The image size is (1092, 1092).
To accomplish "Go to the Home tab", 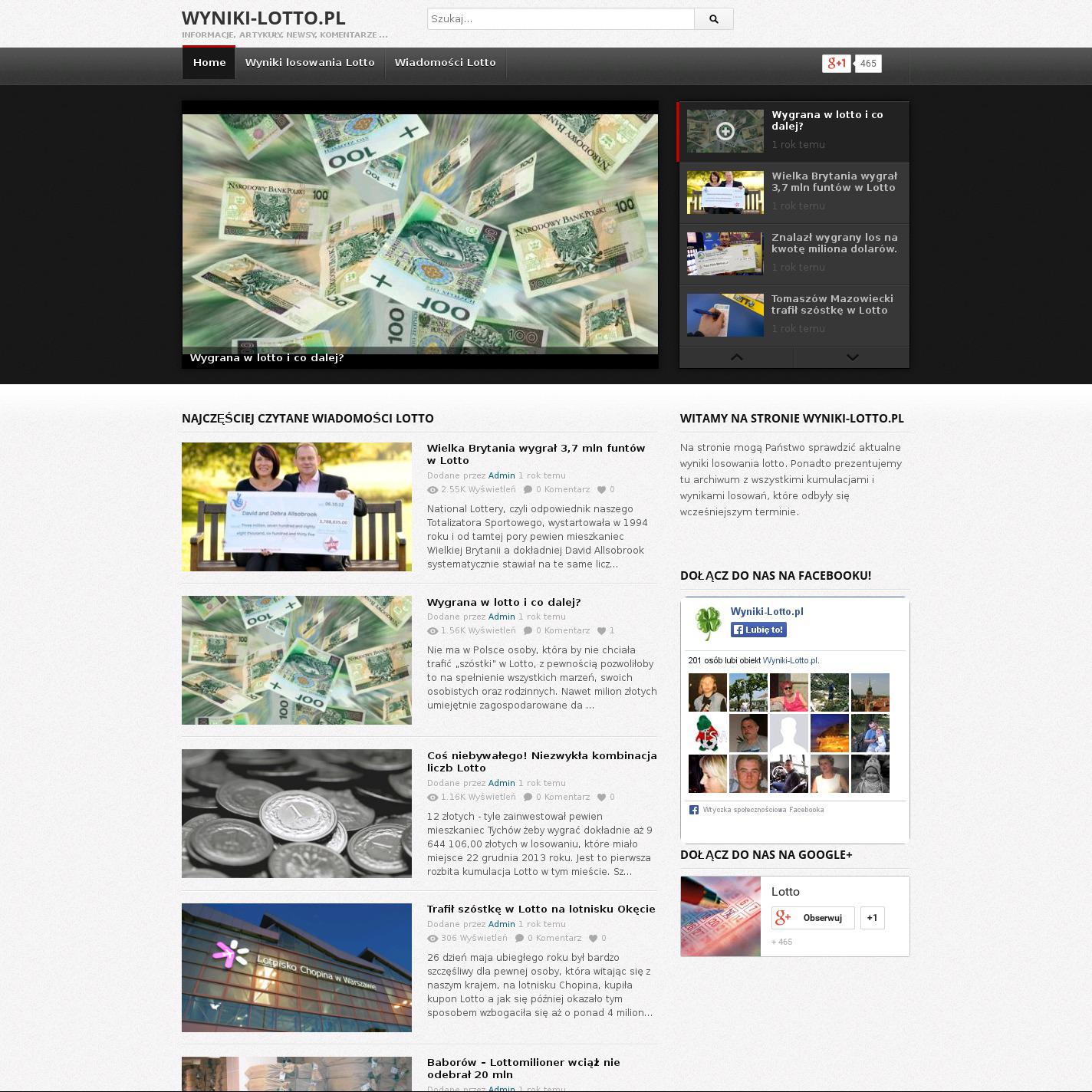I will click(209, 63).
